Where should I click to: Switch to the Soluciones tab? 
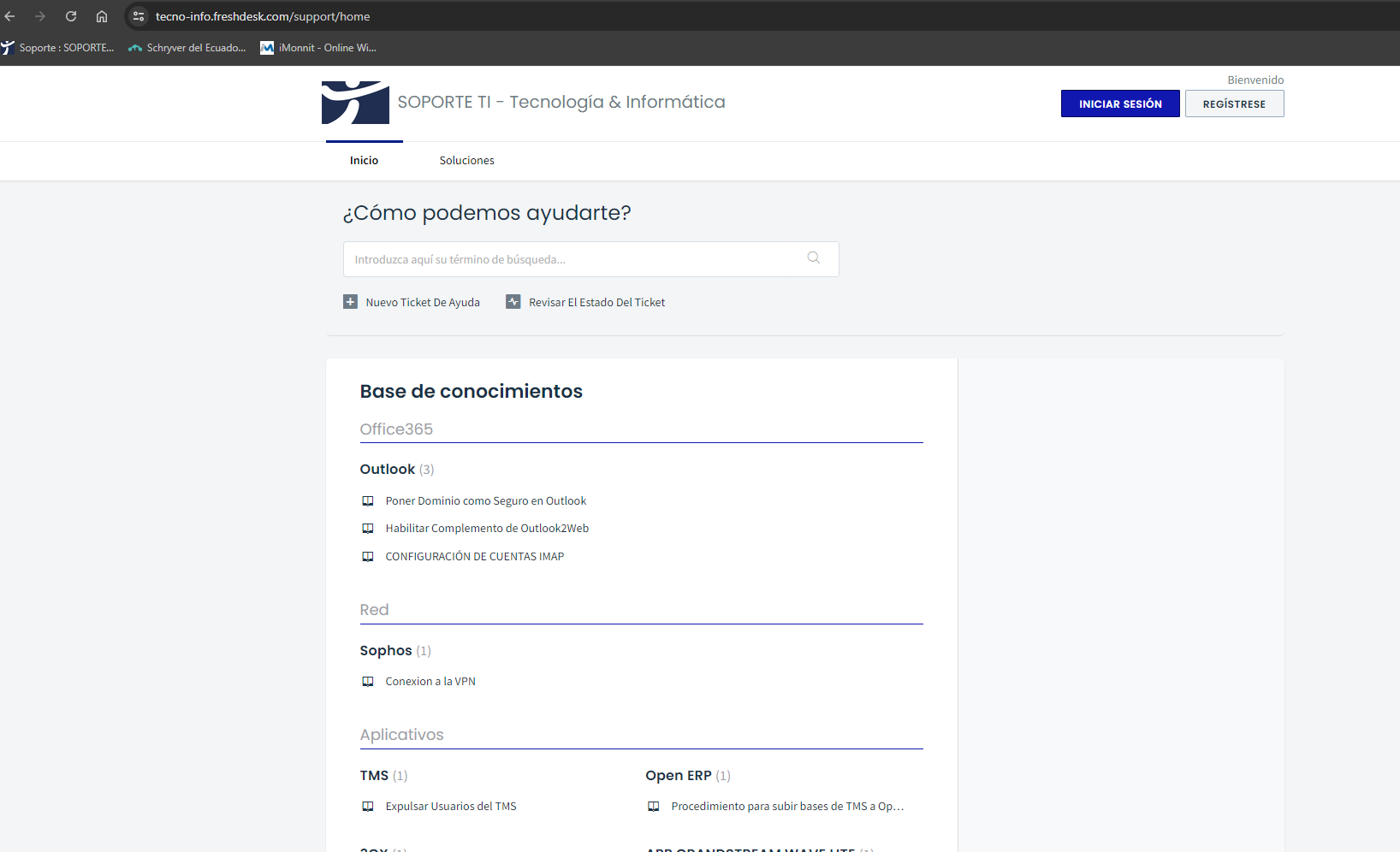[466, 161]
